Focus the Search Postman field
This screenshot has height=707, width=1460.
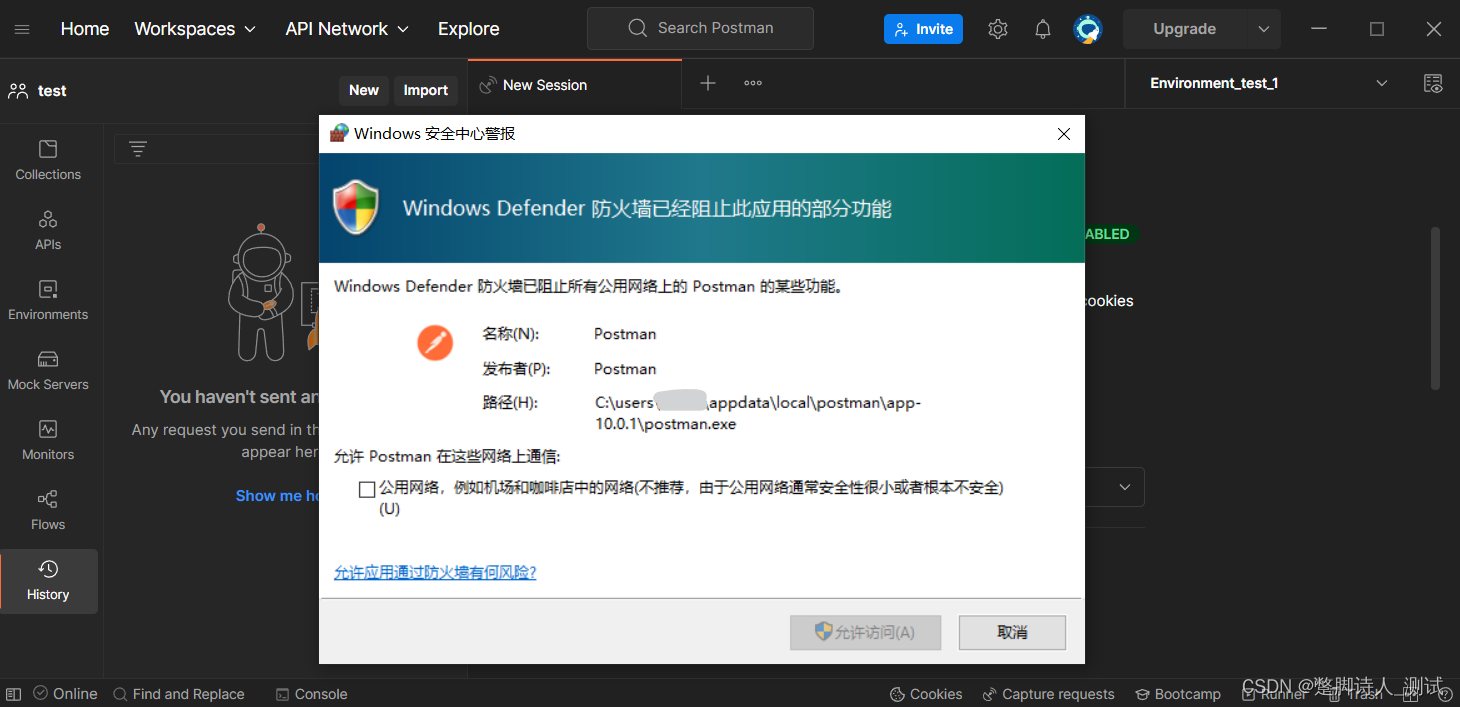700,28
